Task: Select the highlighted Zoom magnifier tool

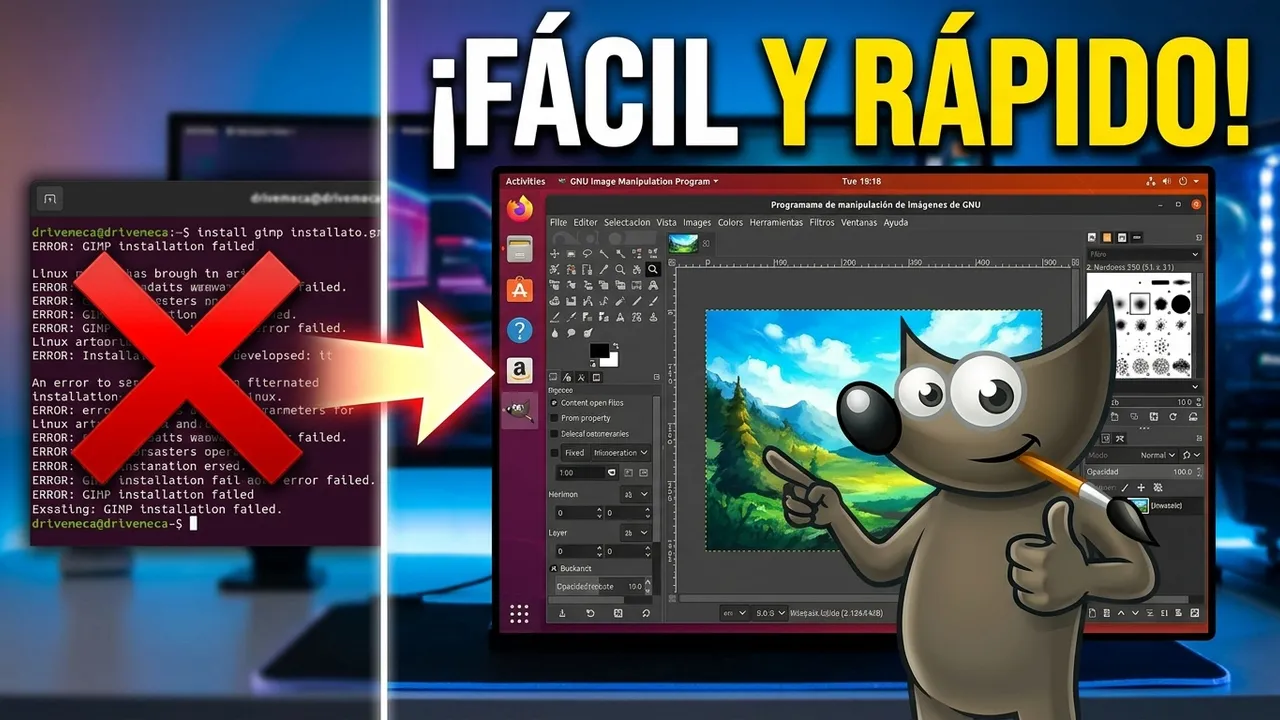Action: tap(653, 269)
